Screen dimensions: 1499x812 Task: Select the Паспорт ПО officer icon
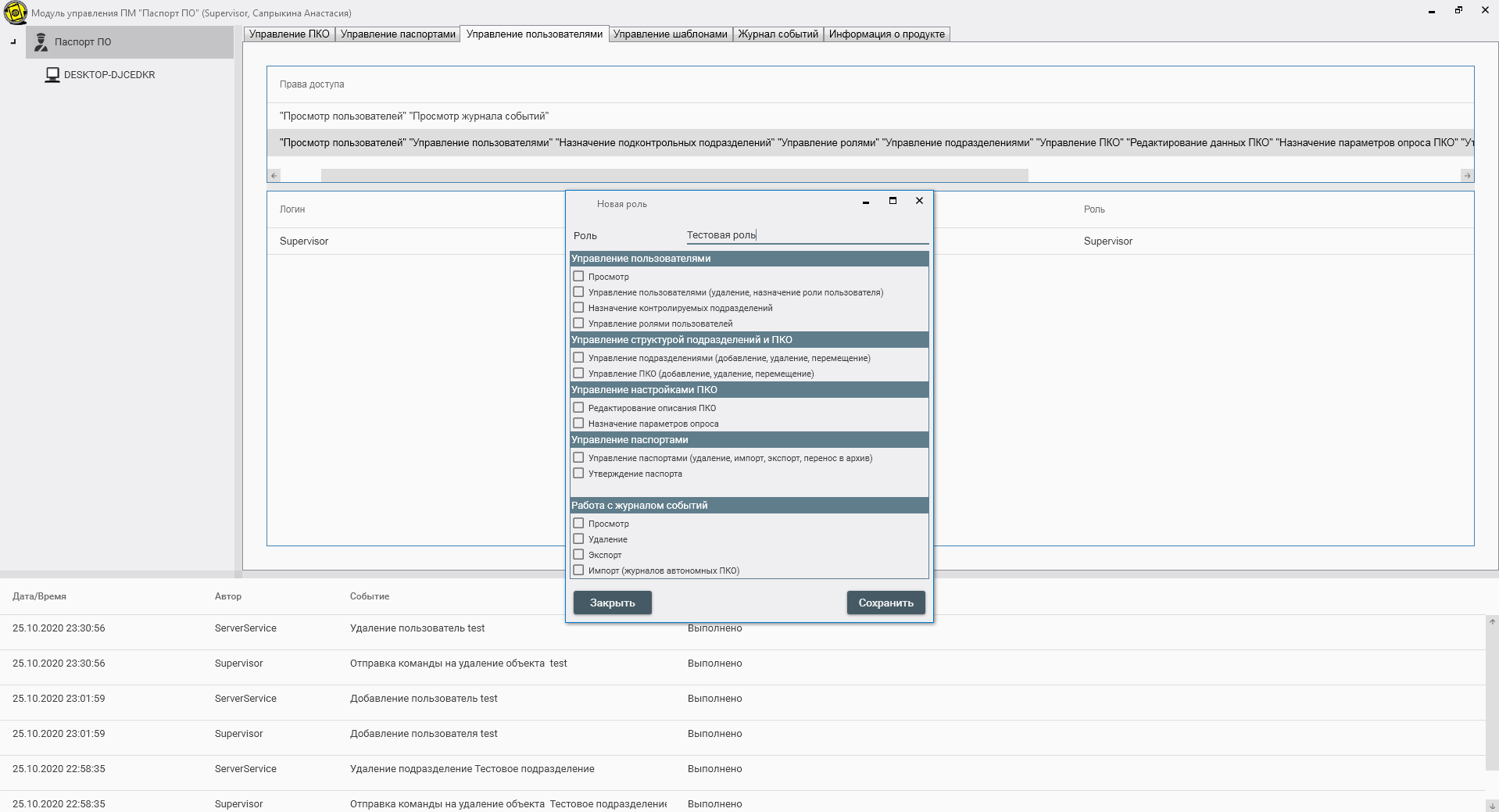point(41,42)
